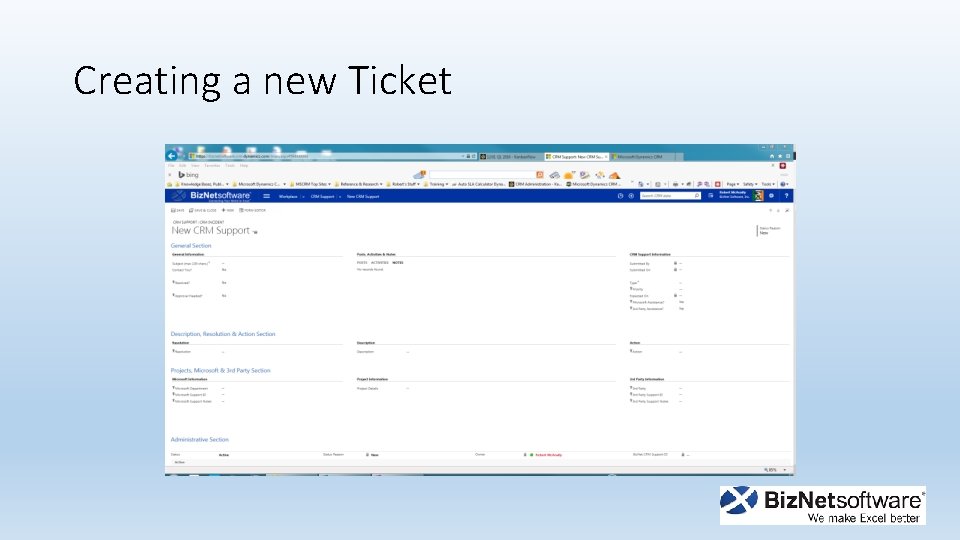Open CRM help question mark icon
The width and height of the screenshot is (960, 540).
point(786,196)
